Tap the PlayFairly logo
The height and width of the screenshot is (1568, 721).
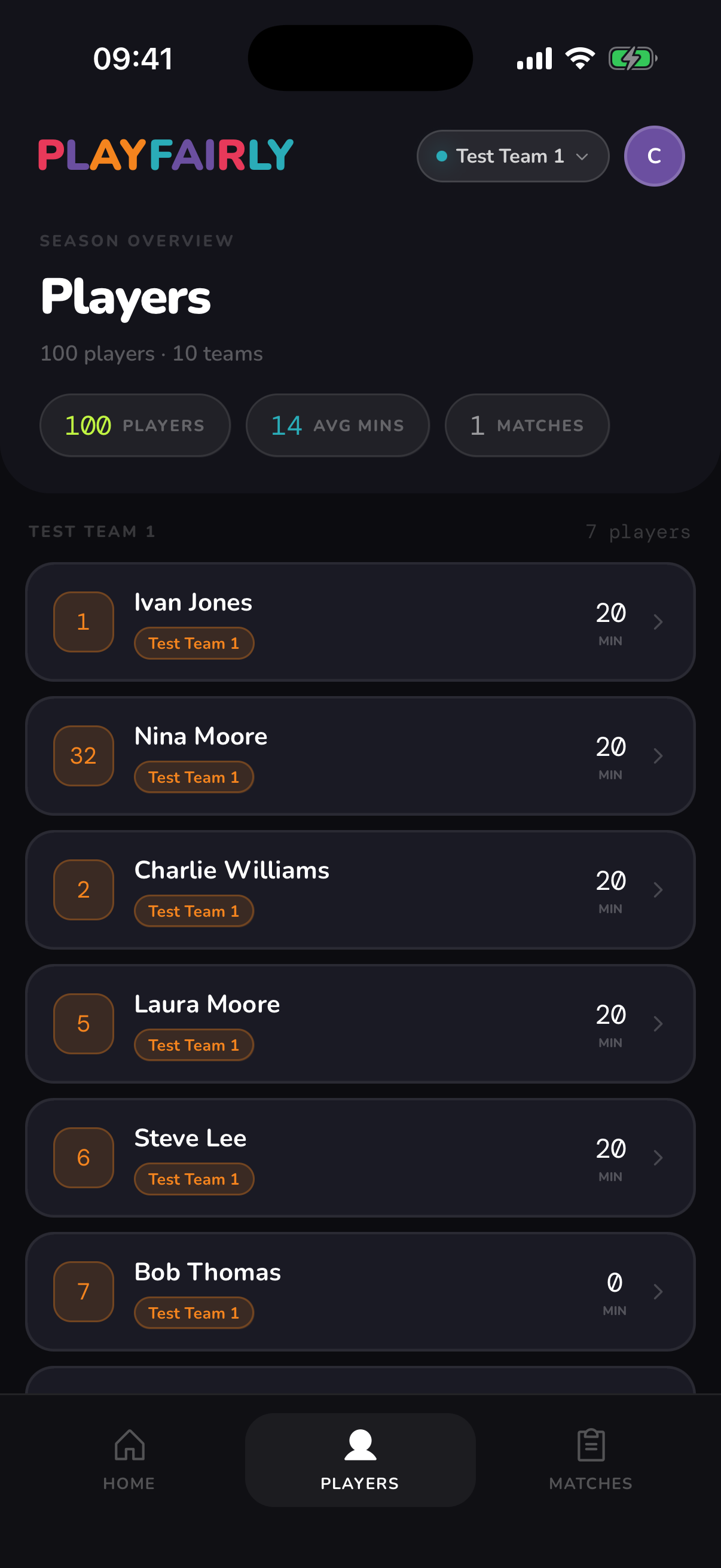click(x=166, y=155)
